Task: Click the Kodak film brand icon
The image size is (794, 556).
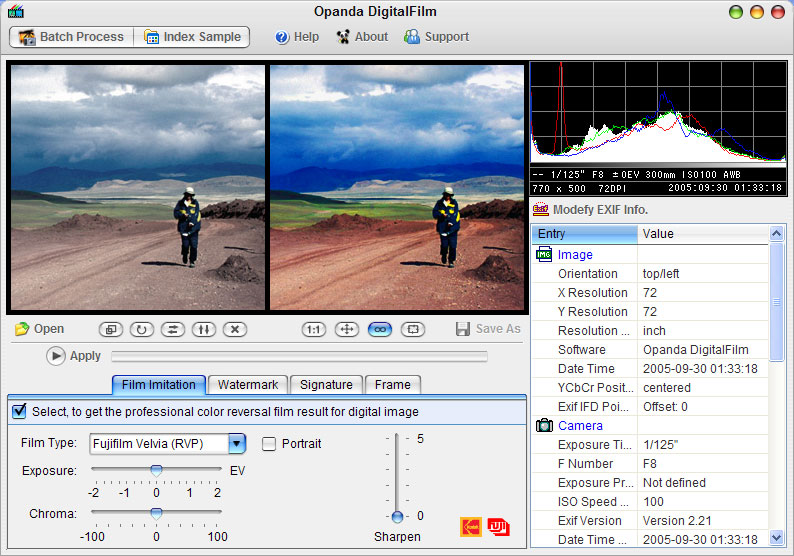Action: tap(471, 527)
